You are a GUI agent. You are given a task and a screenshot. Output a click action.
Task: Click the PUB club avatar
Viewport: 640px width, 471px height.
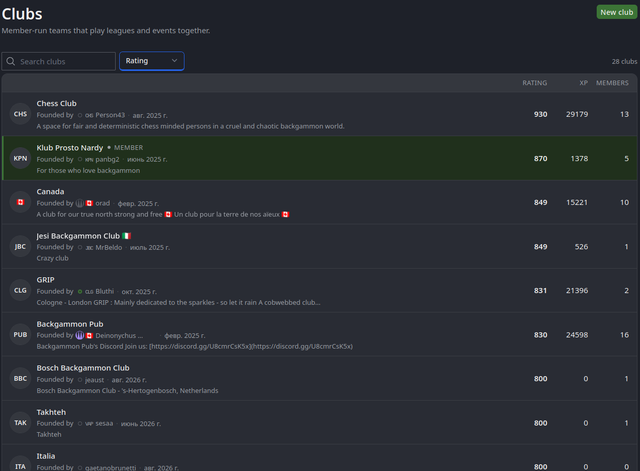tap(20, 334)
